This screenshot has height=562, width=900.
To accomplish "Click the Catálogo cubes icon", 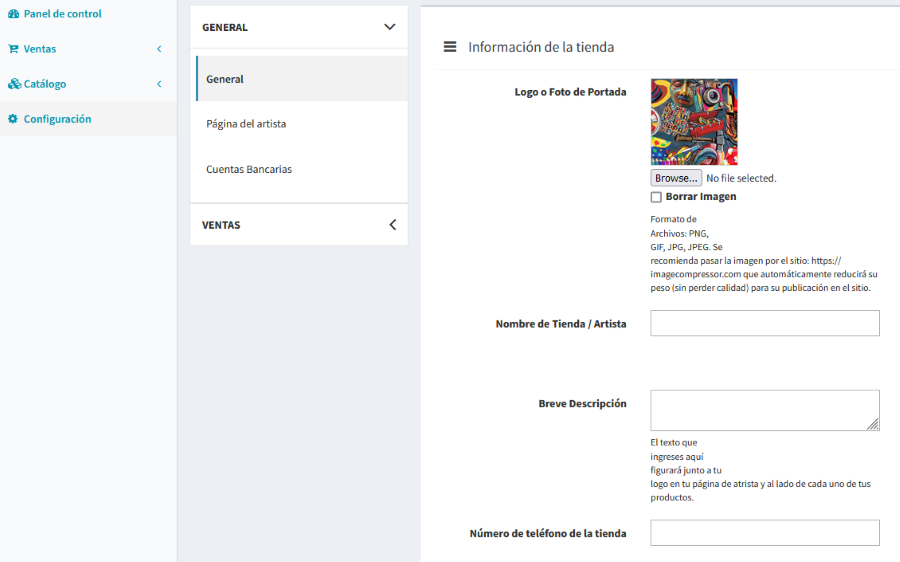I will (14, 84).
